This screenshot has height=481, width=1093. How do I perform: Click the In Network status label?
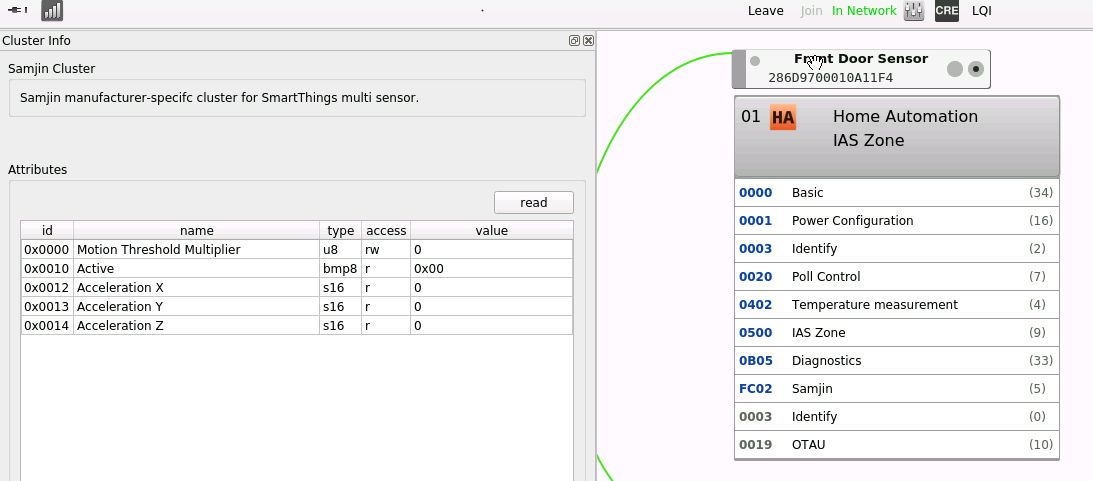(x=864, y=10)
